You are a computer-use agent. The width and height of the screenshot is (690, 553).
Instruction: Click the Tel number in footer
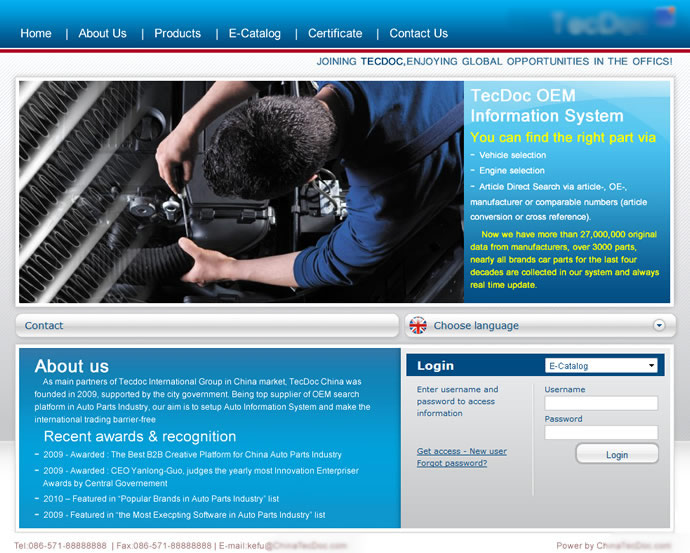tap(60, 546)
